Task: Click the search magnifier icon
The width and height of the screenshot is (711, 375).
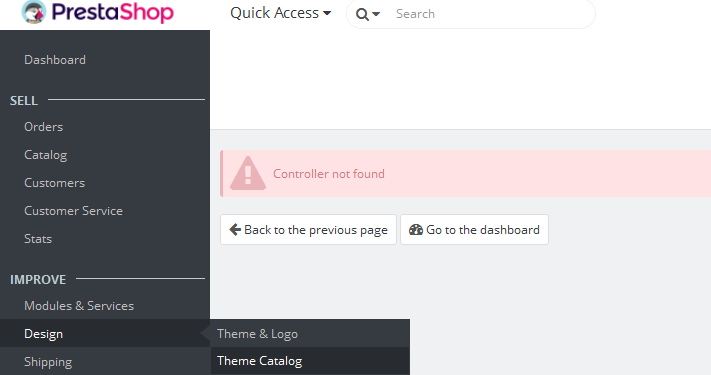Action: (x=362, y=15)
